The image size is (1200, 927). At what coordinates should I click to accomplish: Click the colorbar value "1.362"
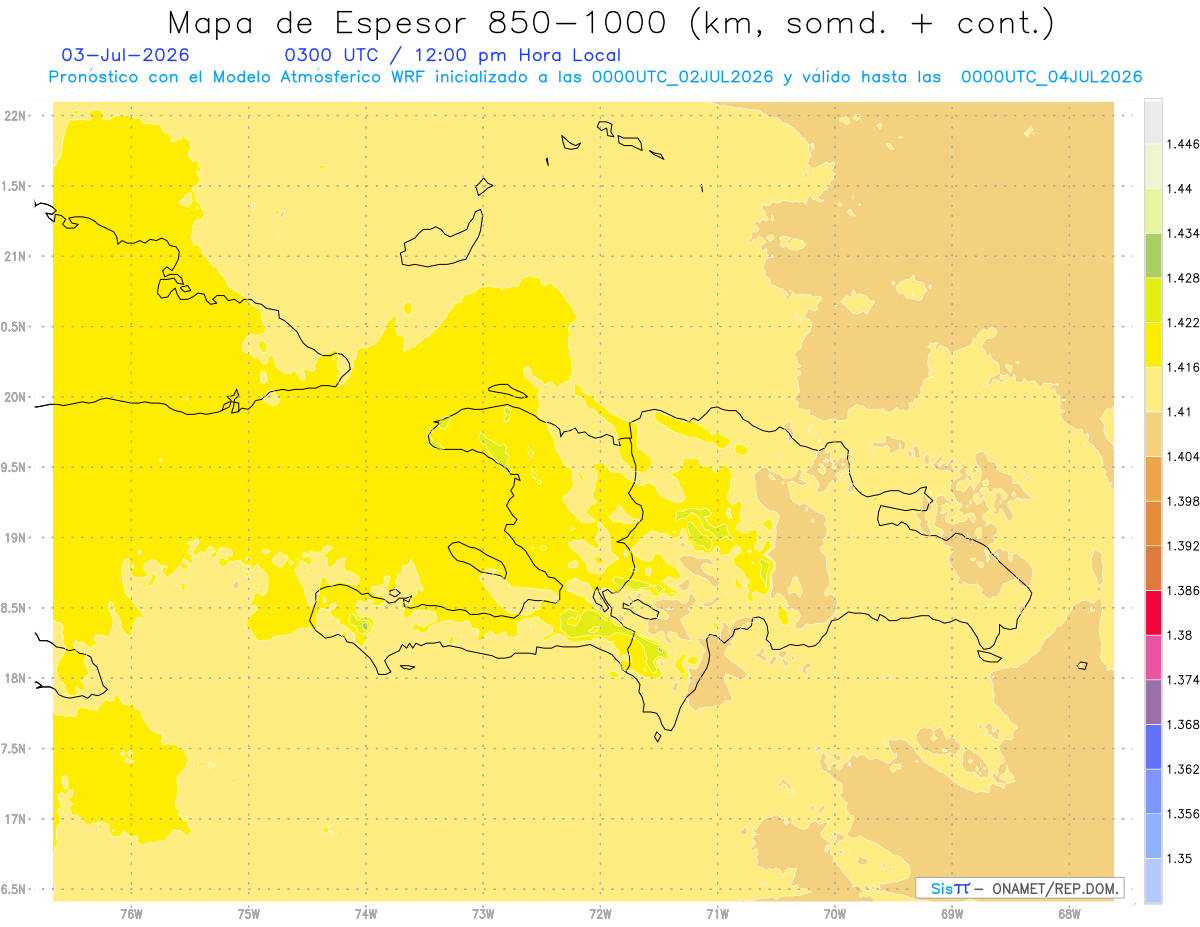pos(1183,769)
